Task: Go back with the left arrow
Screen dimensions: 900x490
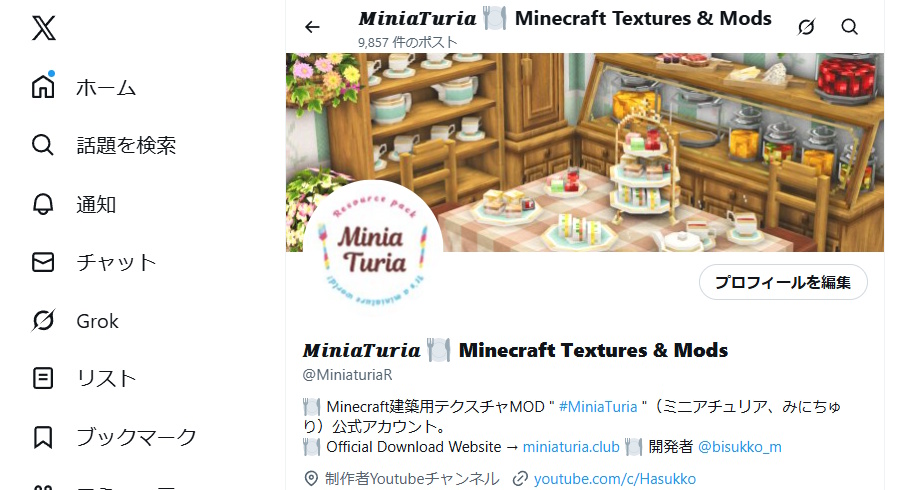Action: (x=312, y=27)
